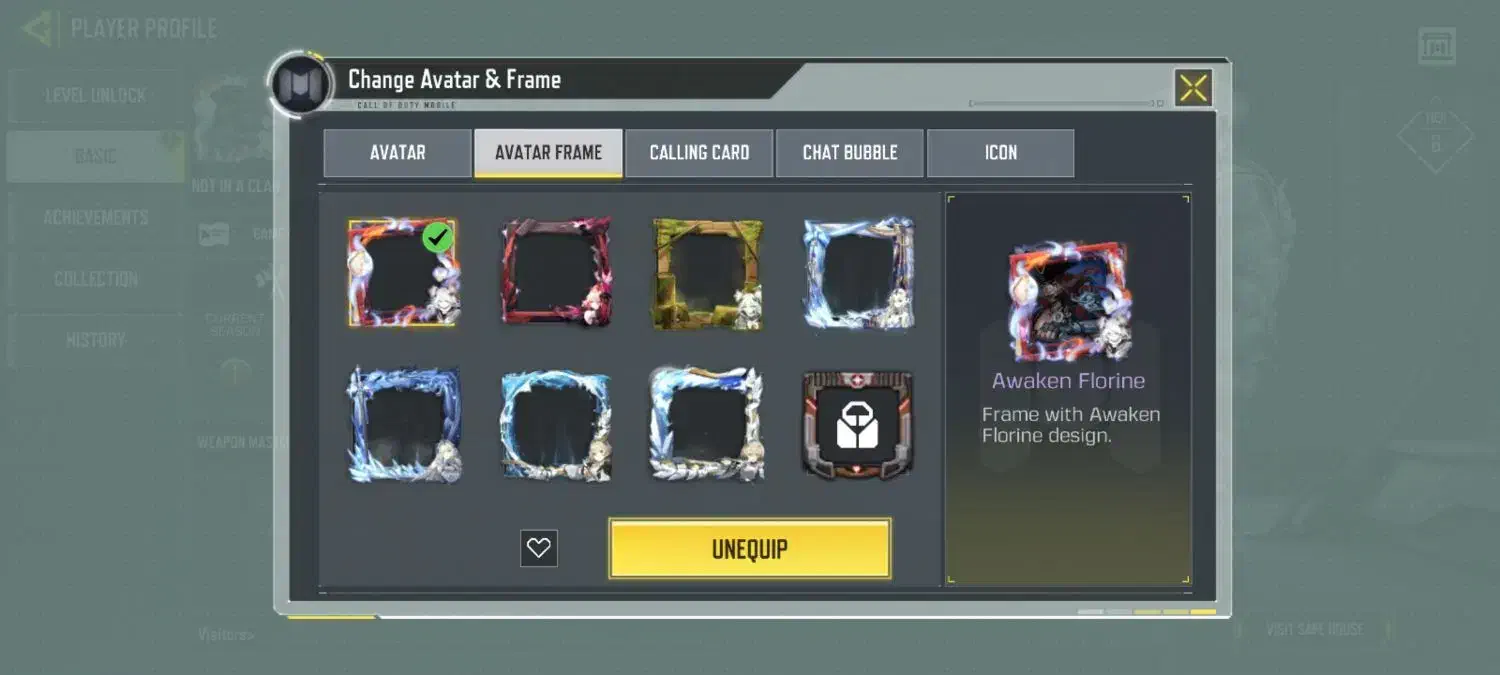Choose the red metallic frame with box icon

pos(858,424)
